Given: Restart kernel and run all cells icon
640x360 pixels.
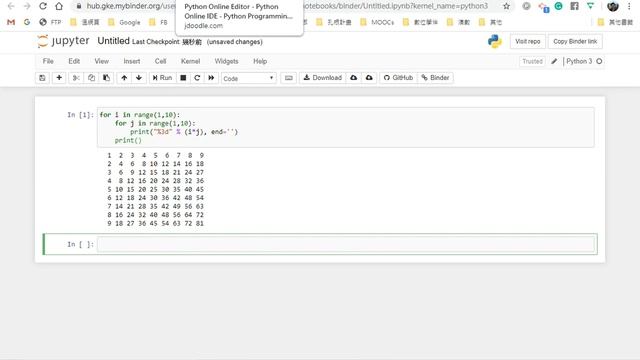Looking at the screenshot, I should tap(211, 78).
